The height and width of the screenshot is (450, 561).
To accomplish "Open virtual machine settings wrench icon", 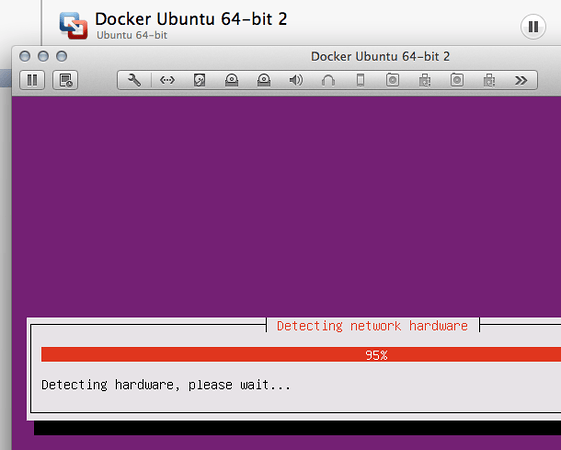I will 135,80.
